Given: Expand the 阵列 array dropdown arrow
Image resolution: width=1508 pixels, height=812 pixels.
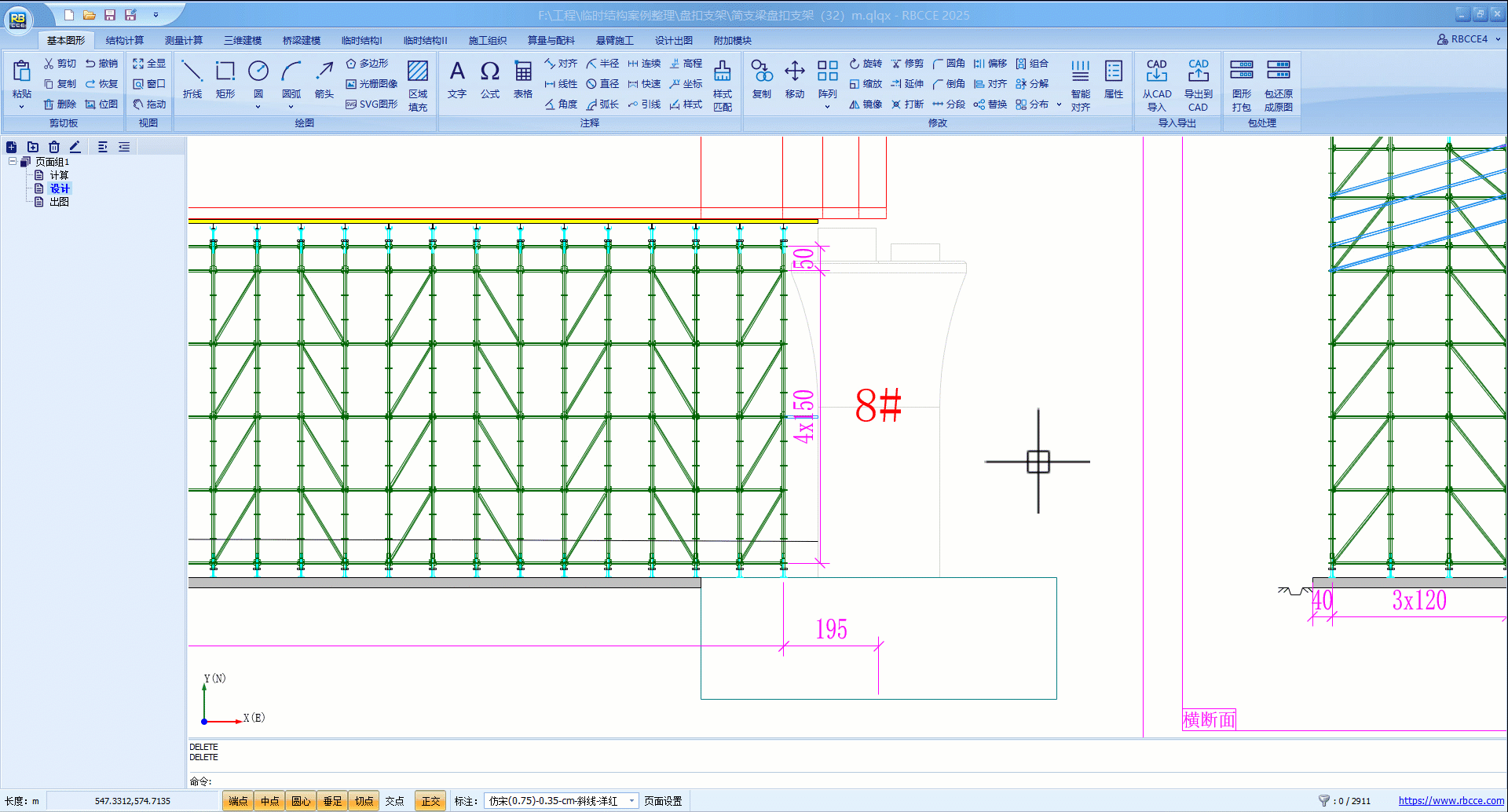Looking at the screenshot, I should 827,107.
